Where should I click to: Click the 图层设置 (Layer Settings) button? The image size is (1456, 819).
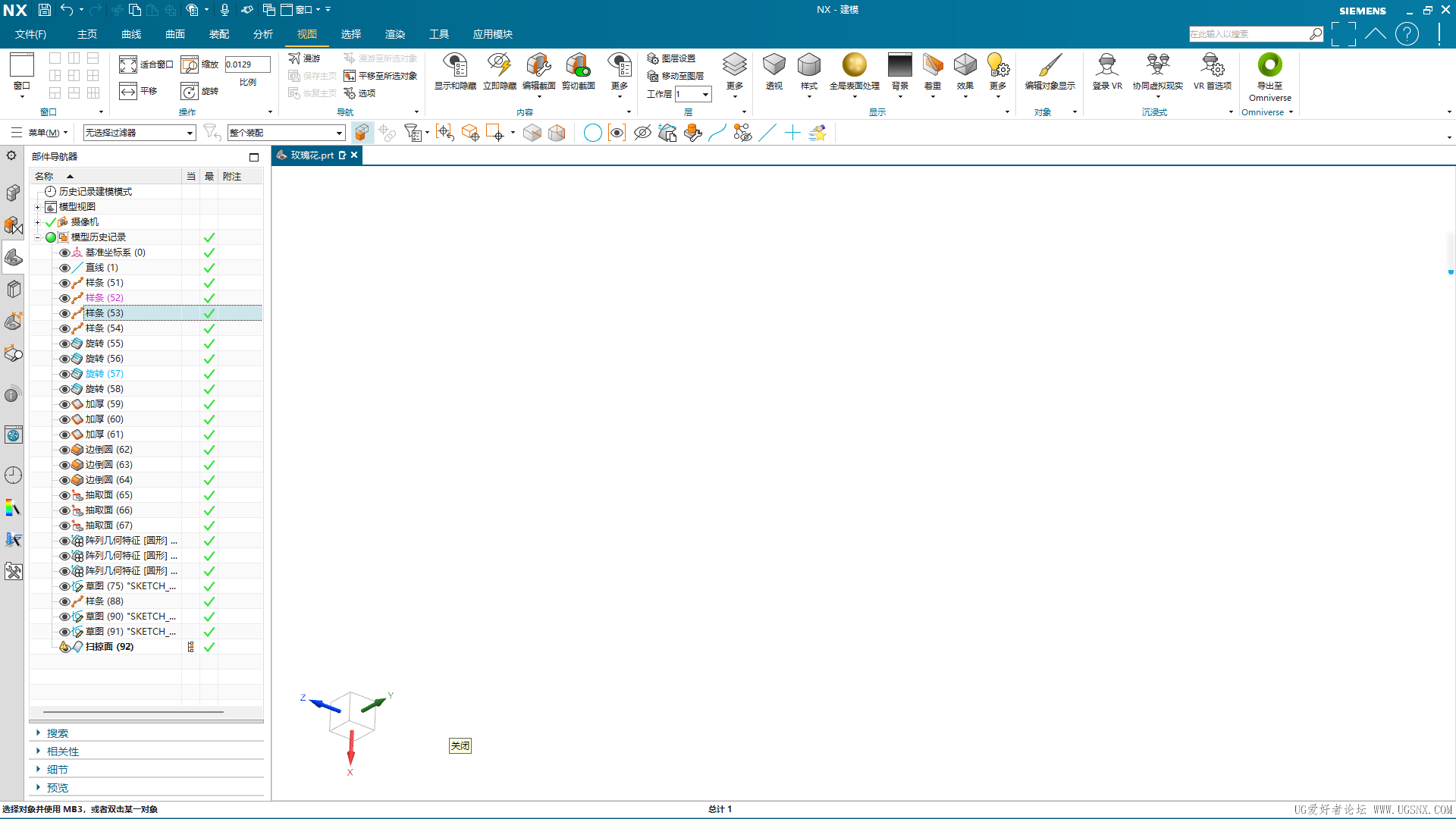click(671, 58)
